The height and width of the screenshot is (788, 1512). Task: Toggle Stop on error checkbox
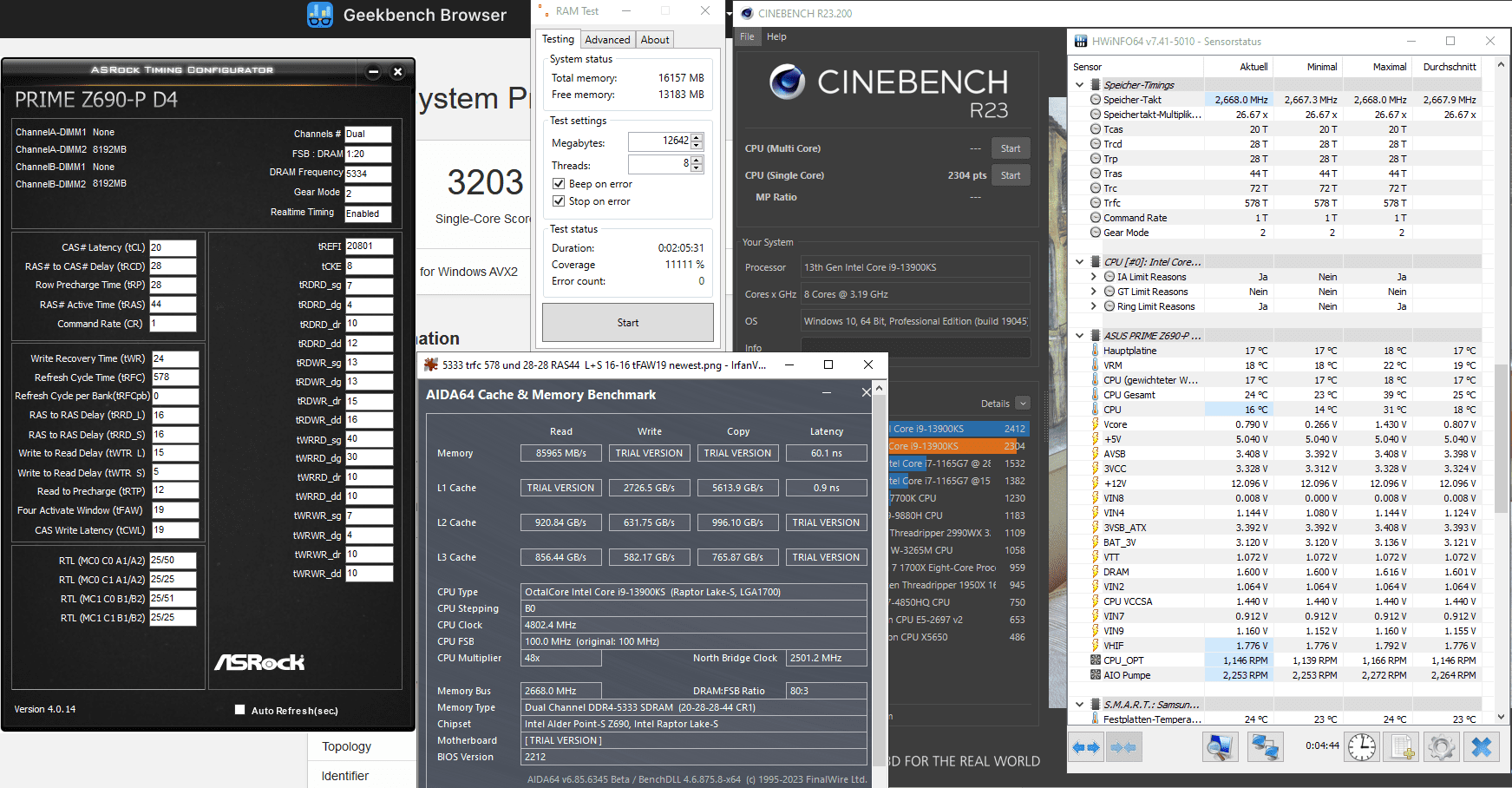click(x=559, y=201)
